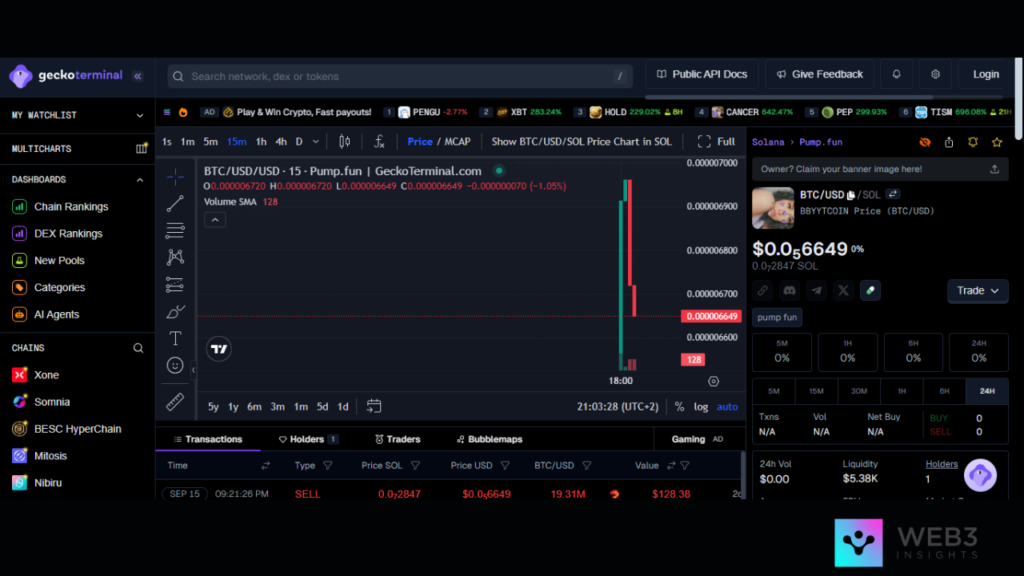
Task: Open the Price SOL column filter
Action: pos(415,466)
